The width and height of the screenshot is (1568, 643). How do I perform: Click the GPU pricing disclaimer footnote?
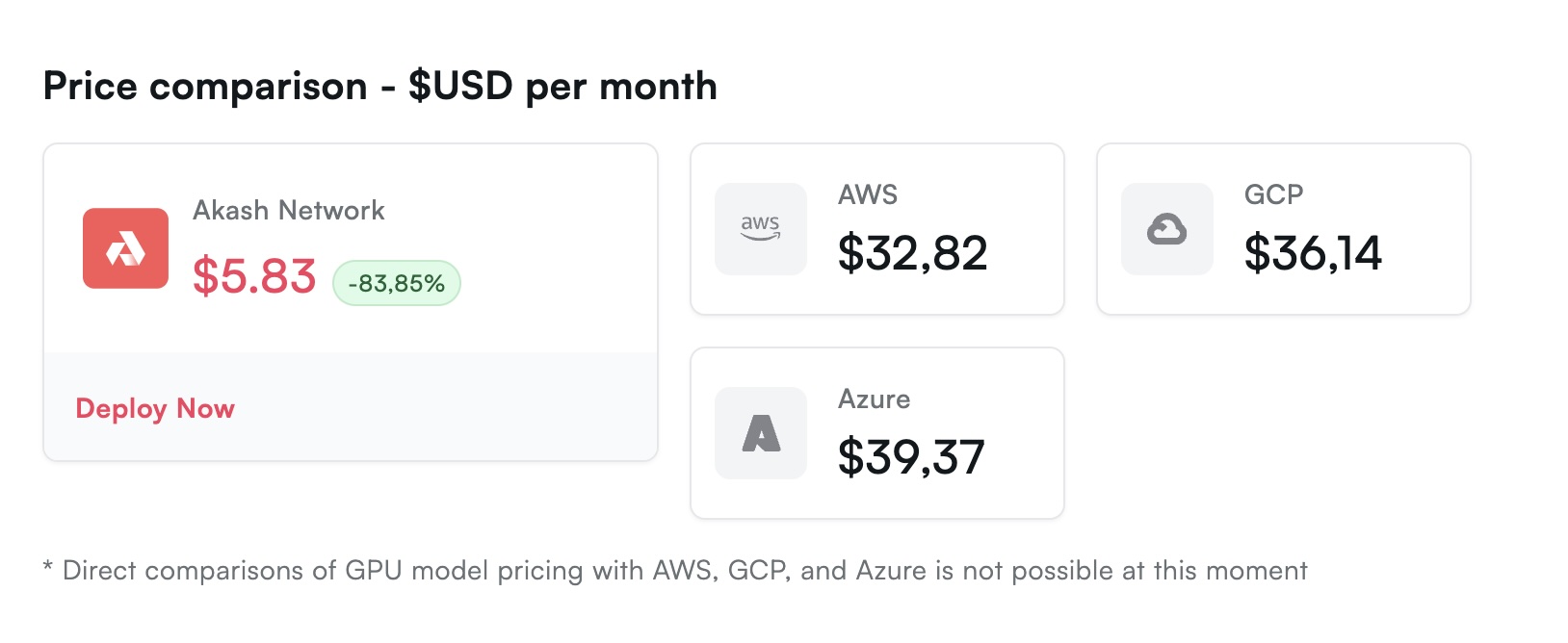click(x=675, y=571)
